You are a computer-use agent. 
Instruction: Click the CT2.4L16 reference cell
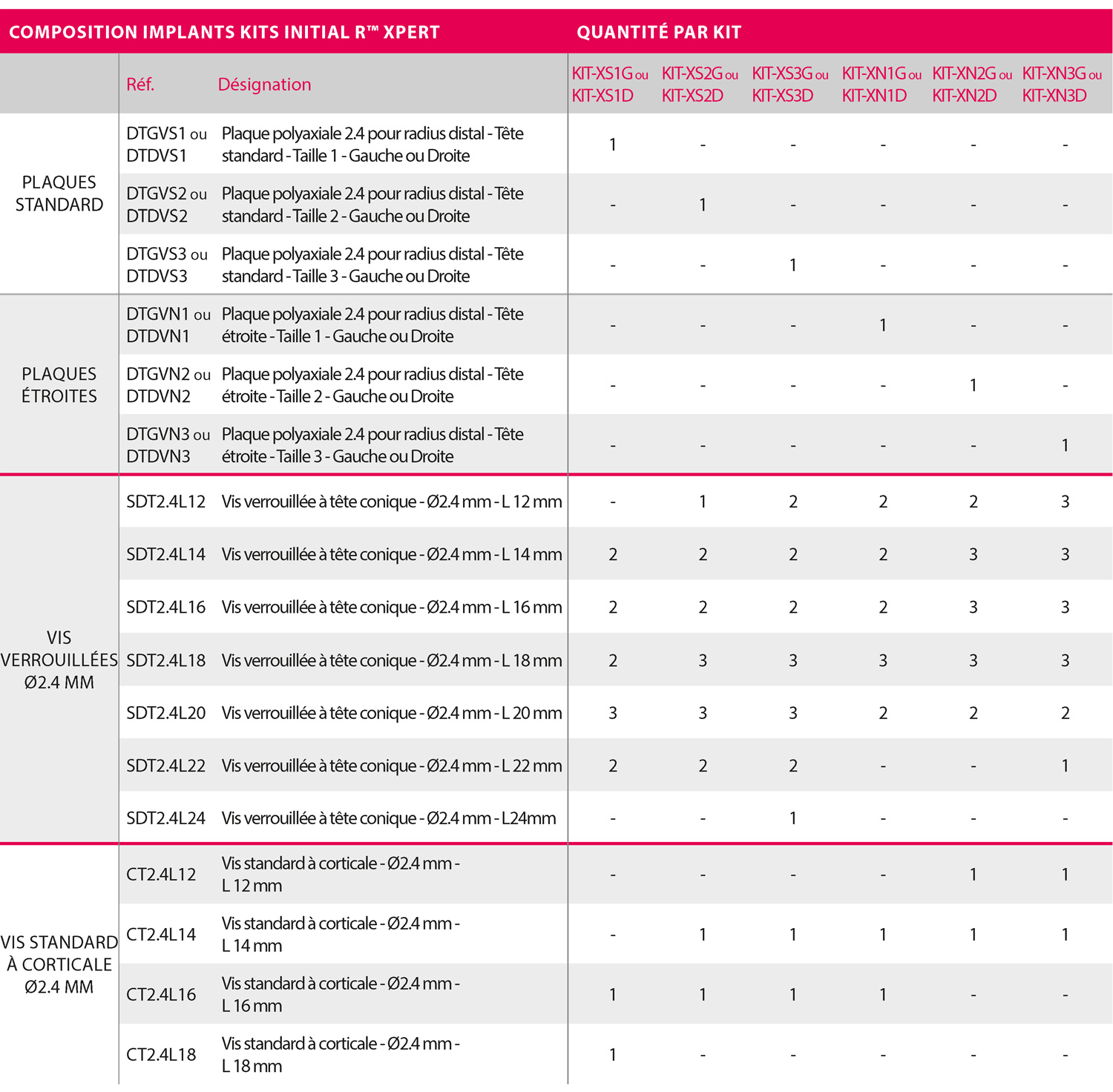(161, 995)
